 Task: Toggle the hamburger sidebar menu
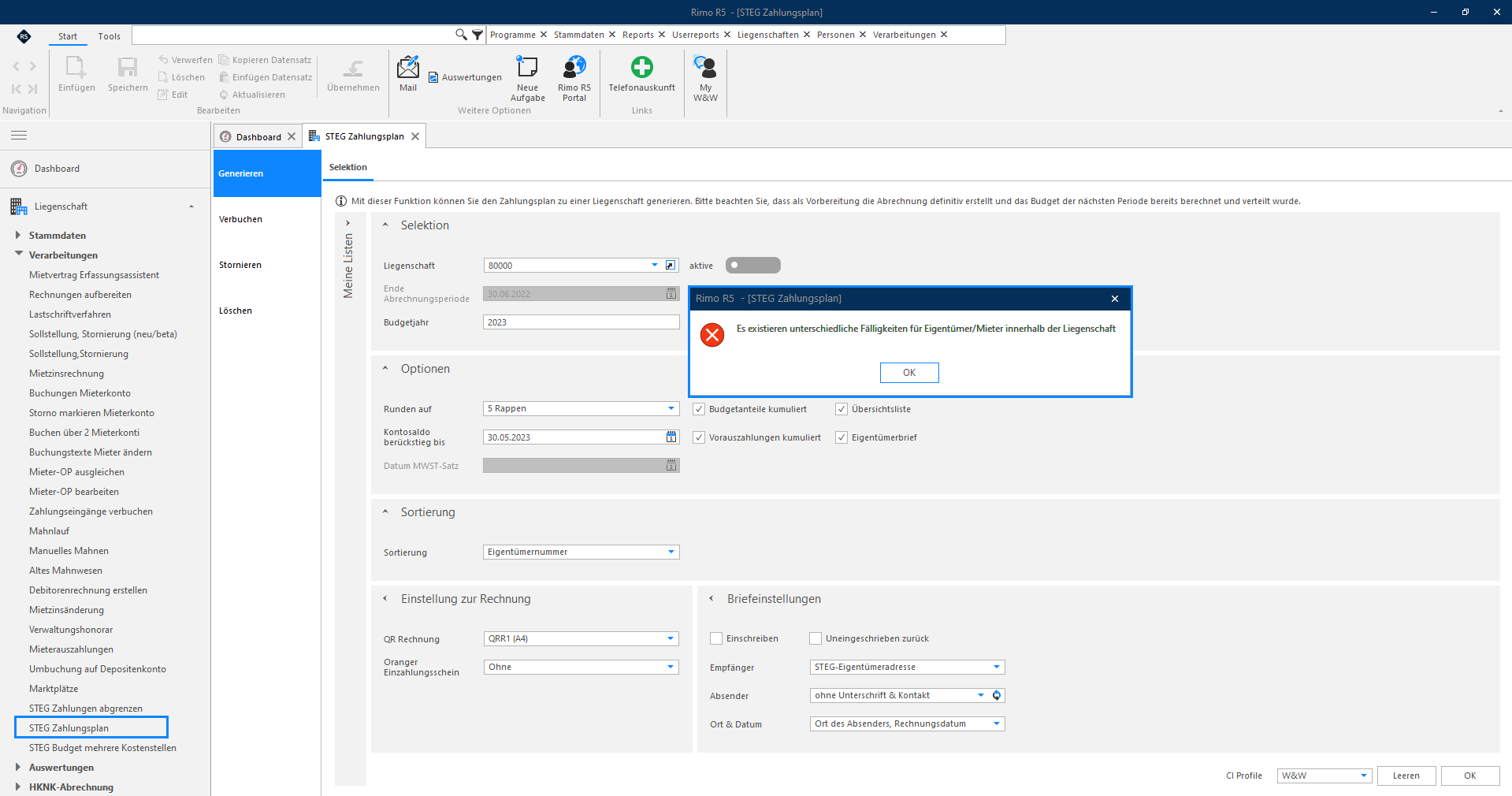coord(19,136)
